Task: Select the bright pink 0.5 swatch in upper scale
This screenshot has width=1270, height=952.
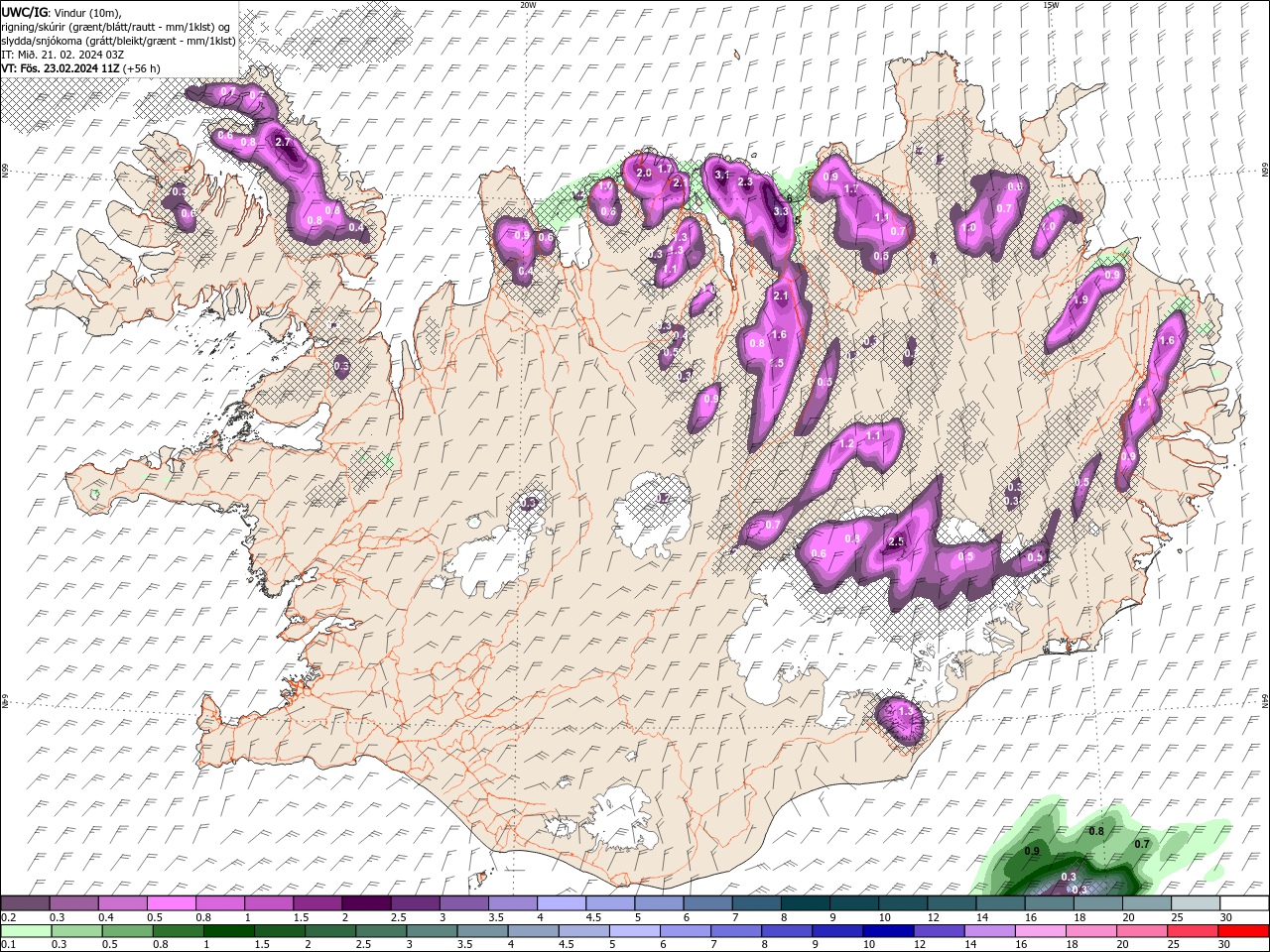Action: click(171, 902)
